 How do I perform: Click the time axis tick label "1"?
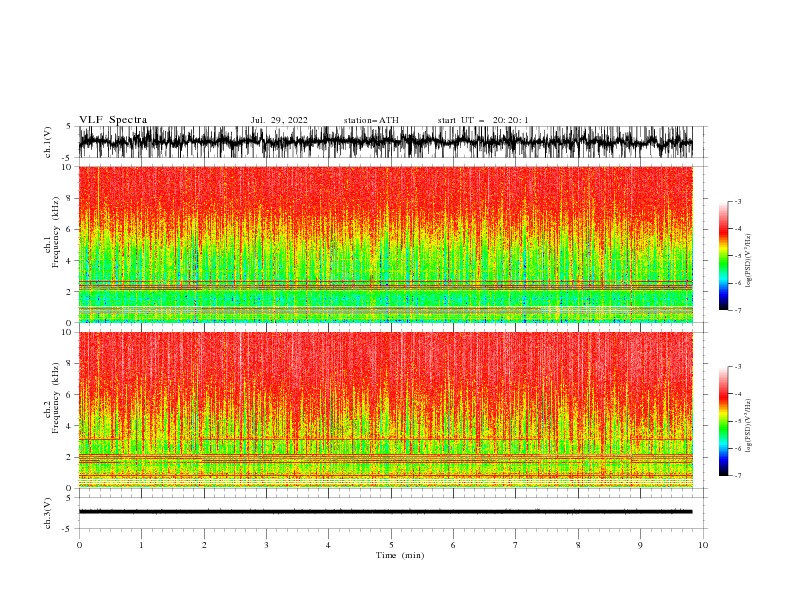tap(141, 545)
